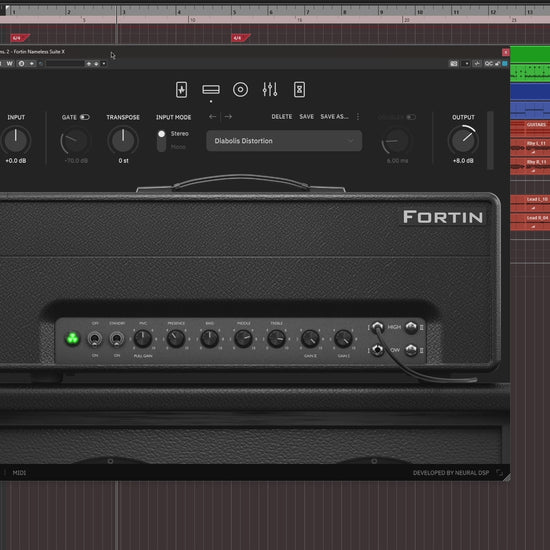Open the preset three-dot options menu
Screen dimensions: 550x550
coord(358,116)
